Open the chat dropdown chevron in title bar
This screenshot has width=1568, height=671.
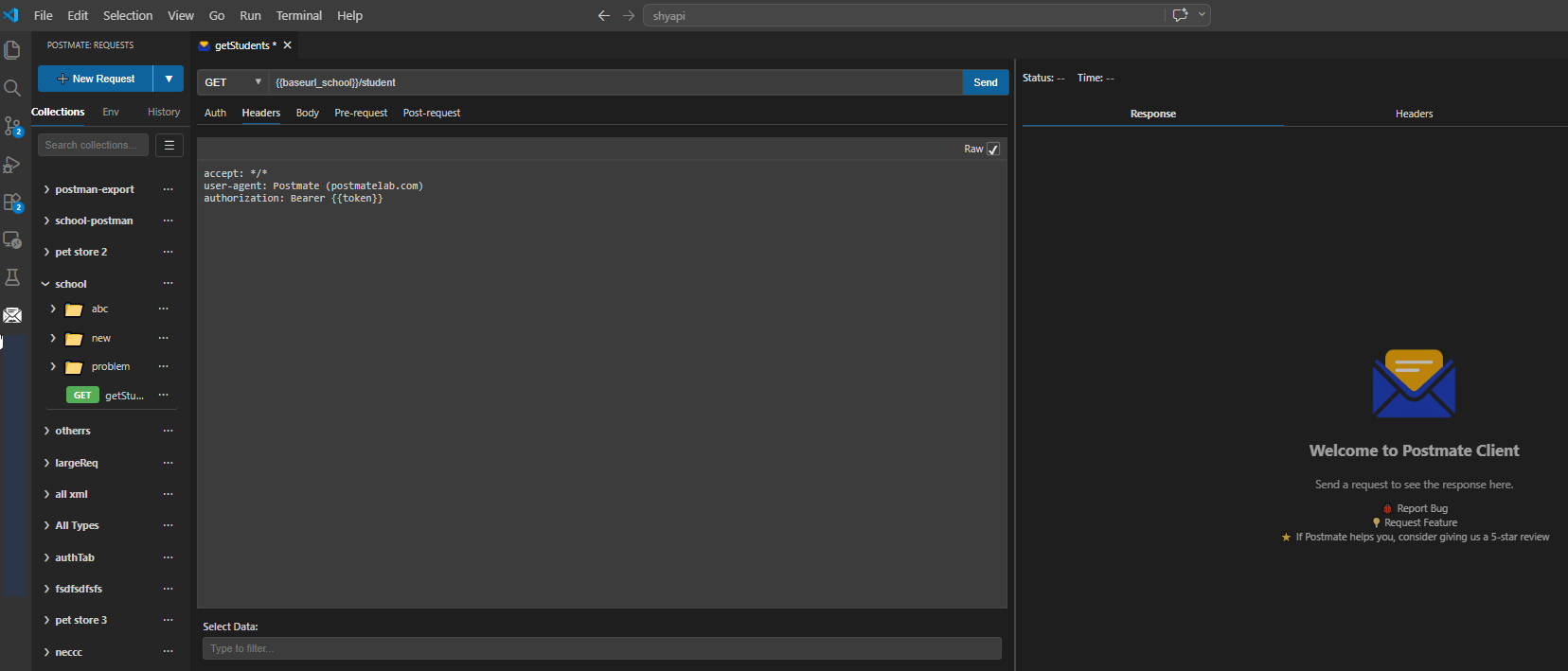(1202, 14)
